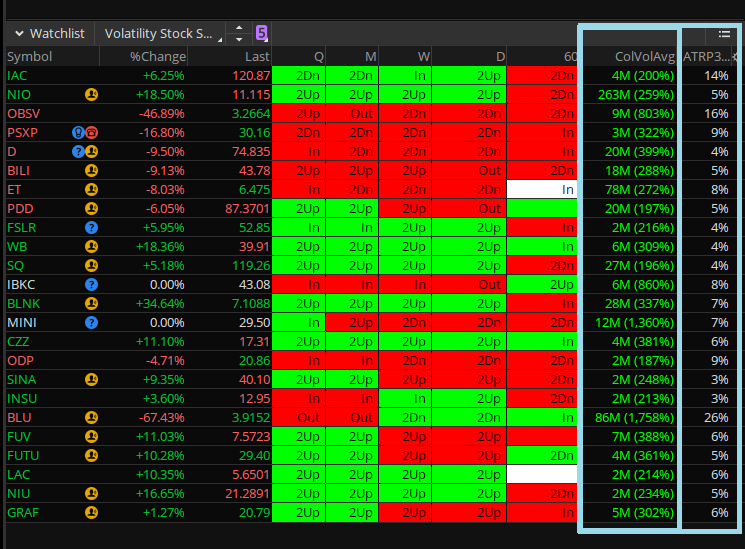Click the blue question mark icon beside IBKC

coord(91,285)
